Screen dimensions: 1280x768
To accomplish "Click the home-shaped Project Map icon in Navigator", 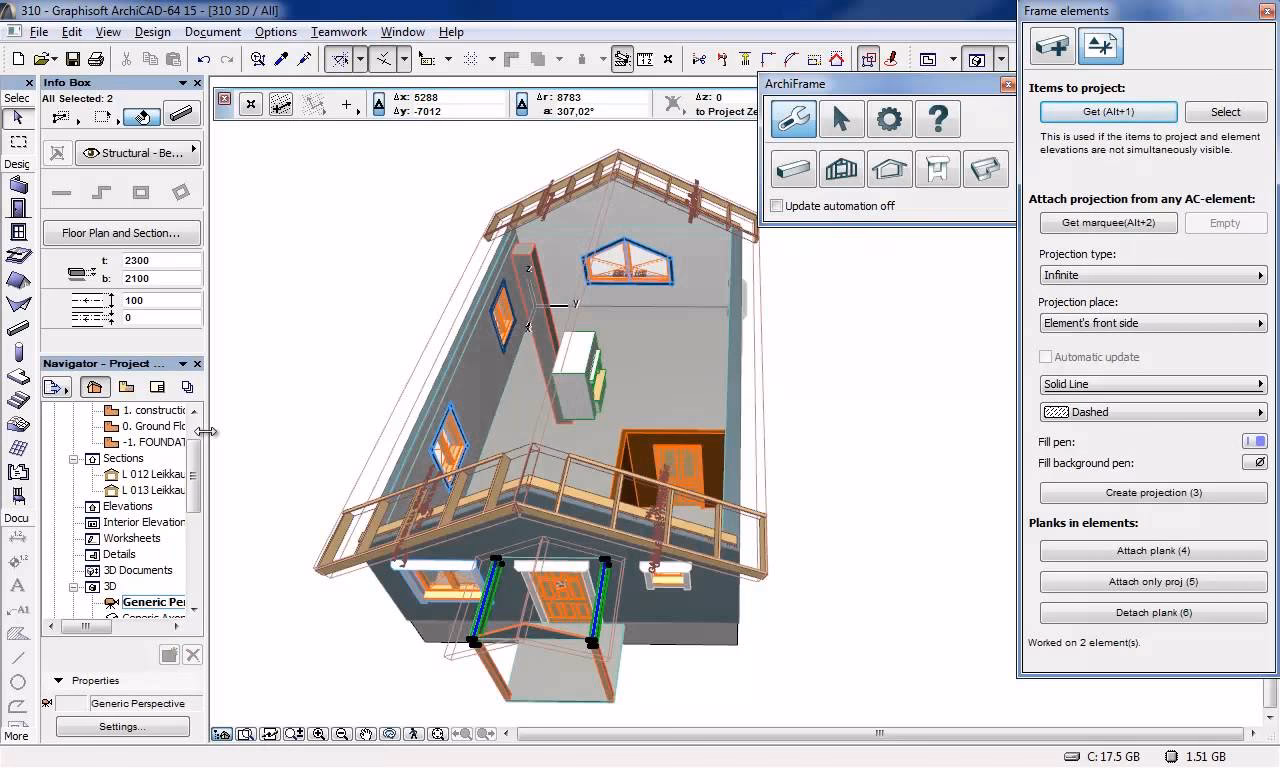I will [94, 387].
